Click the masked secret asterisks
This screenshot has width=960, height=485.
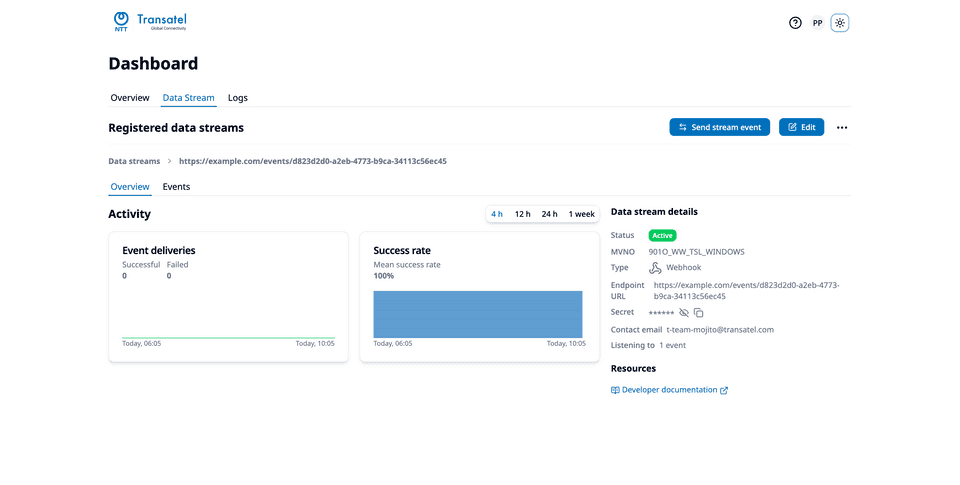click(661, 313)
